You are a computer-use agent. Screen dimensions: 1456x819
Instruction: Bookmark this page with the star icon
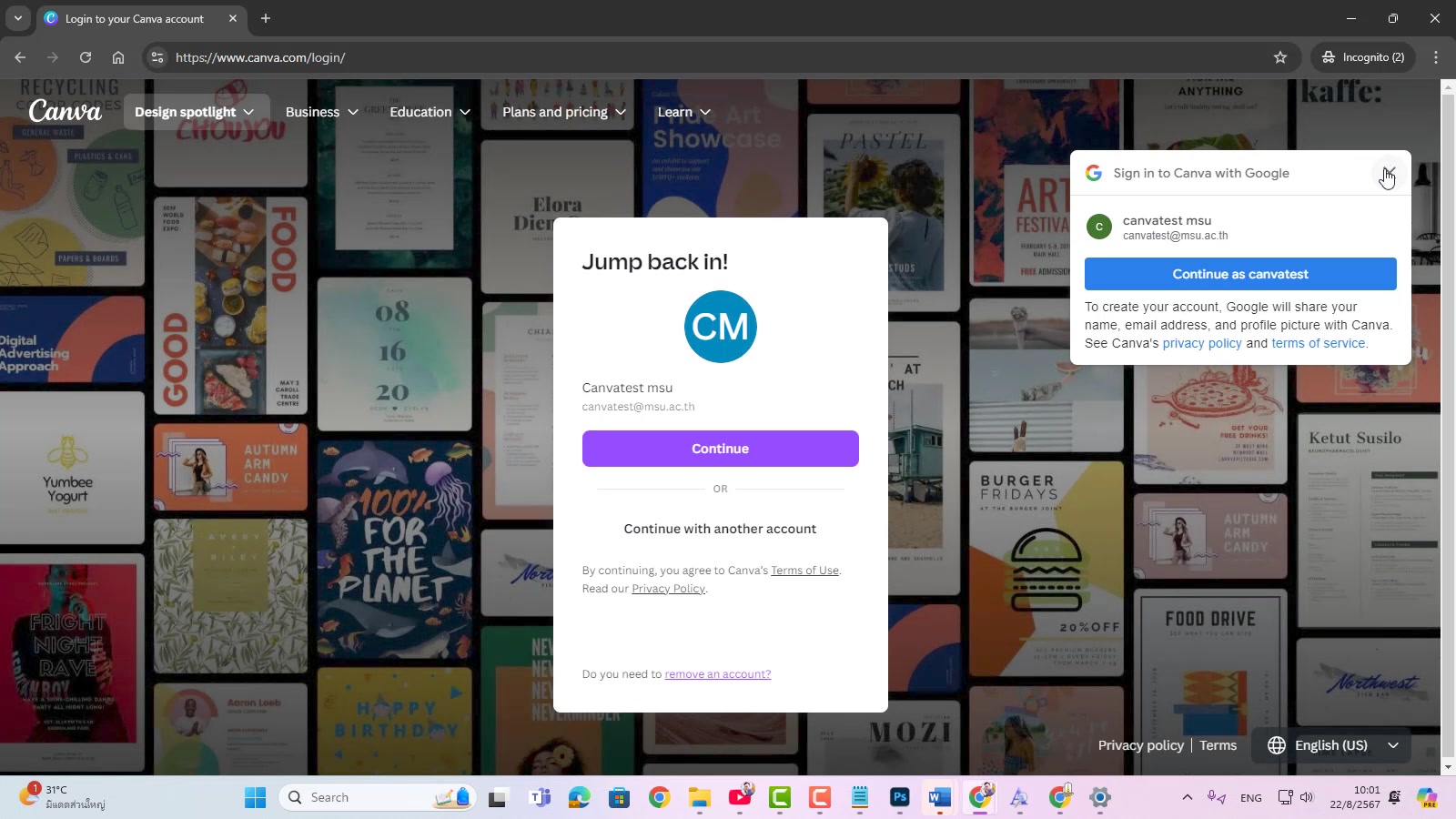[1280, 57]
